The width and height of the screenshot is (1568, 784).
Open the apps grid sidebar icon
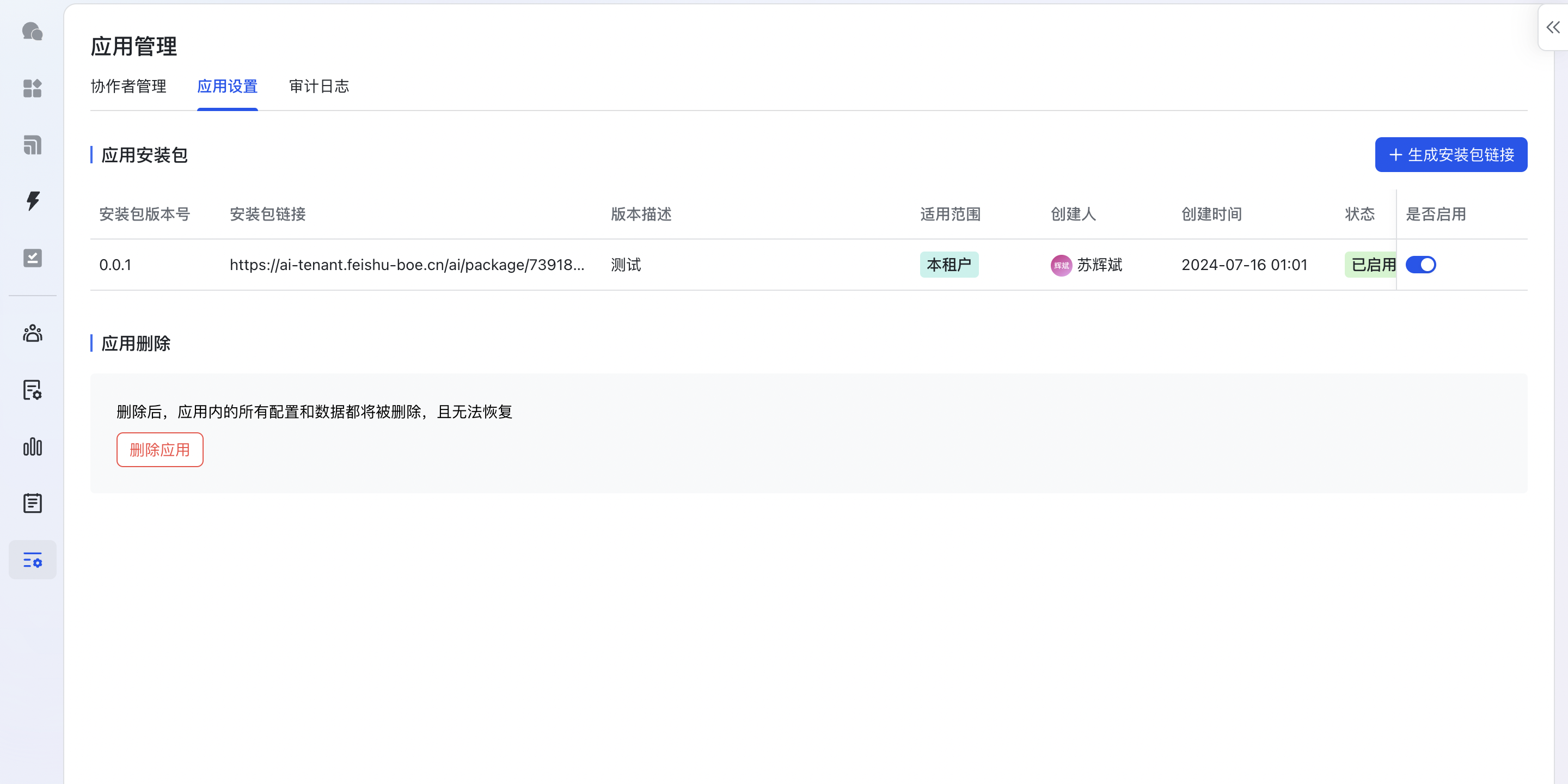[x=32, y=88]
